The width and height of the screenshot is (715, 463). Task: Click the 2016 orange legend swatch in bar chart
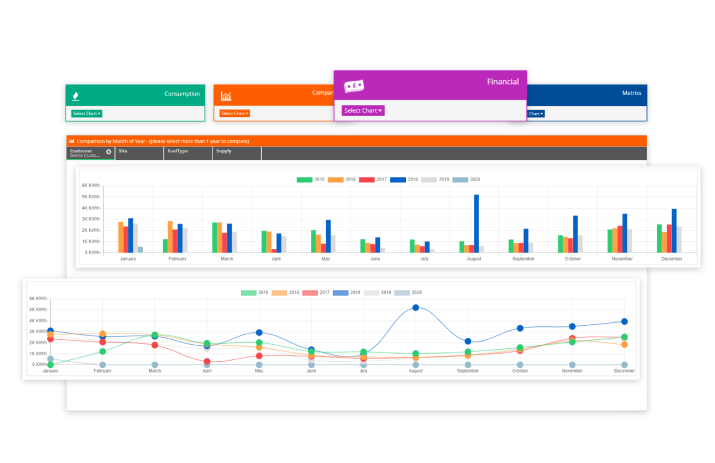coord(337,179)
